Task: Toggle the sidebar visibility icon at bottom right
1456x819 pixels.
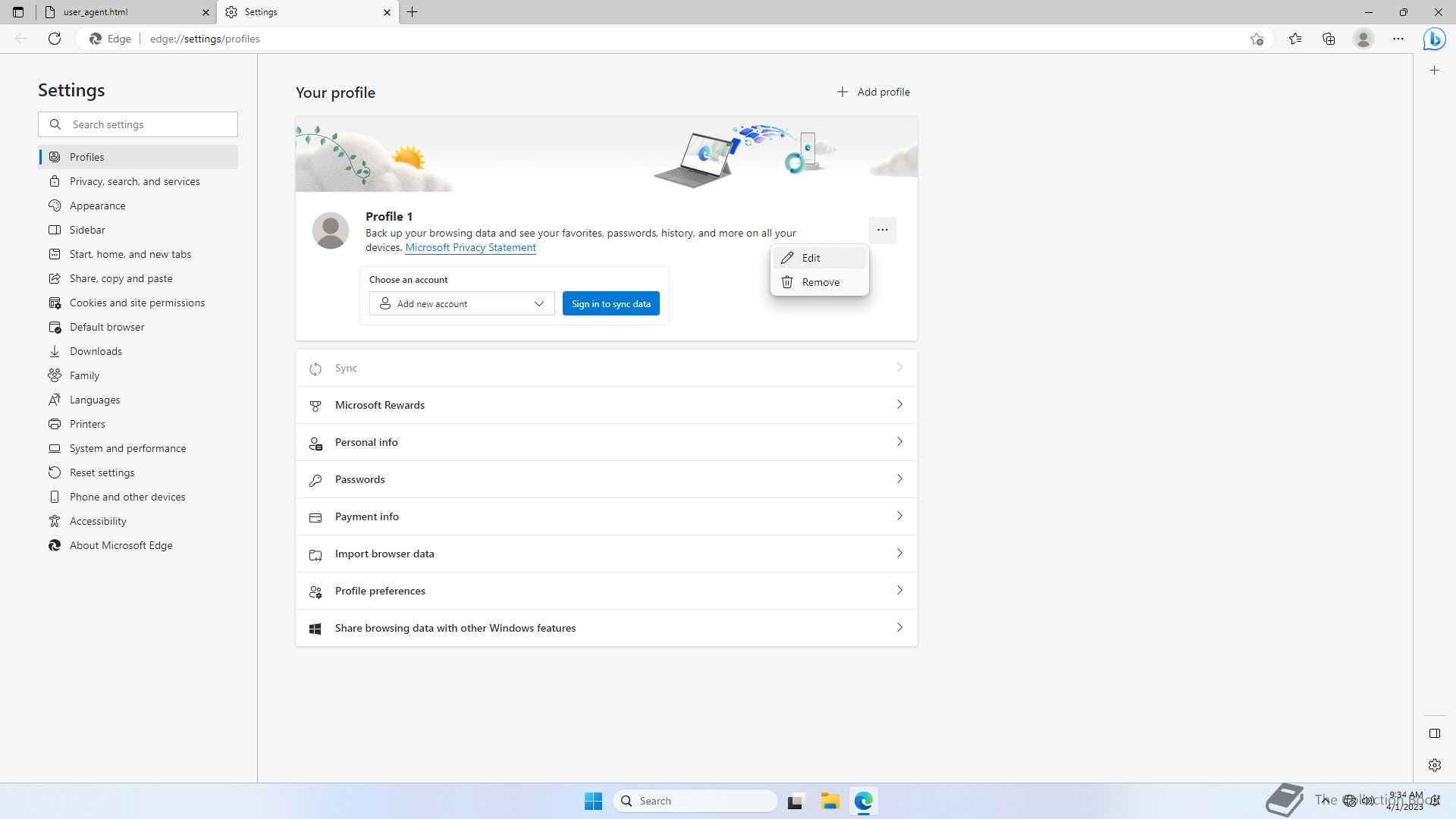Action: [1434, 733]
